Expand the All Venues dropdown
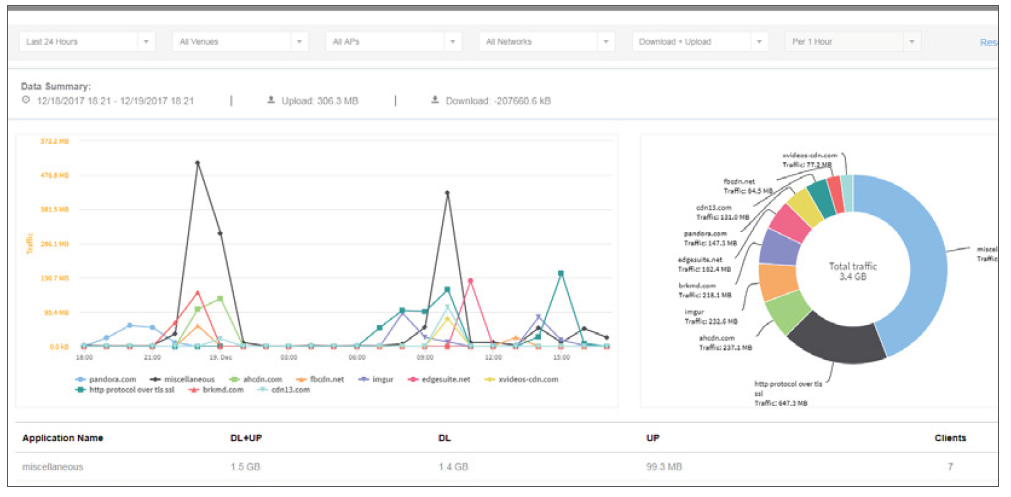This screenshot has width=1011, height=497. coord(239,42)
